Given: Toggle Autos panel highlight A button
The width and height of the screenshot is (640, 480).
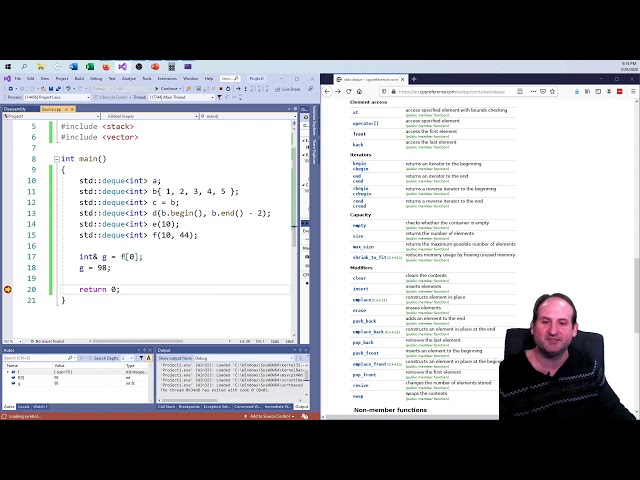Looking at the screenshot, I should (149, 358).
